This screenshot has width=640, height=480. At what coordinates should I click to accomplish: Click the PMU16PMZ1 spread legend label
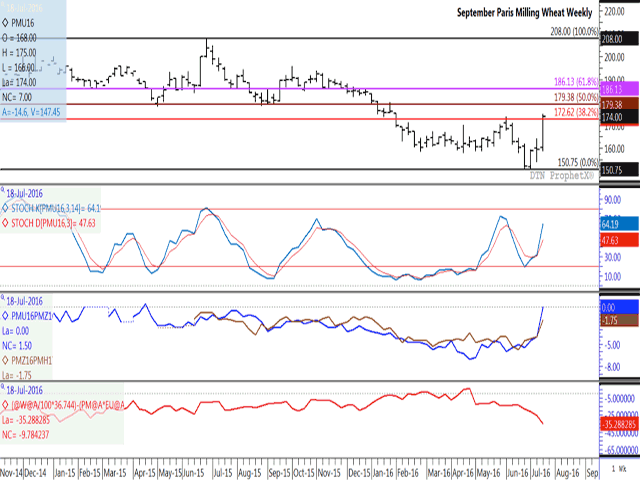(x=31, y=316)
